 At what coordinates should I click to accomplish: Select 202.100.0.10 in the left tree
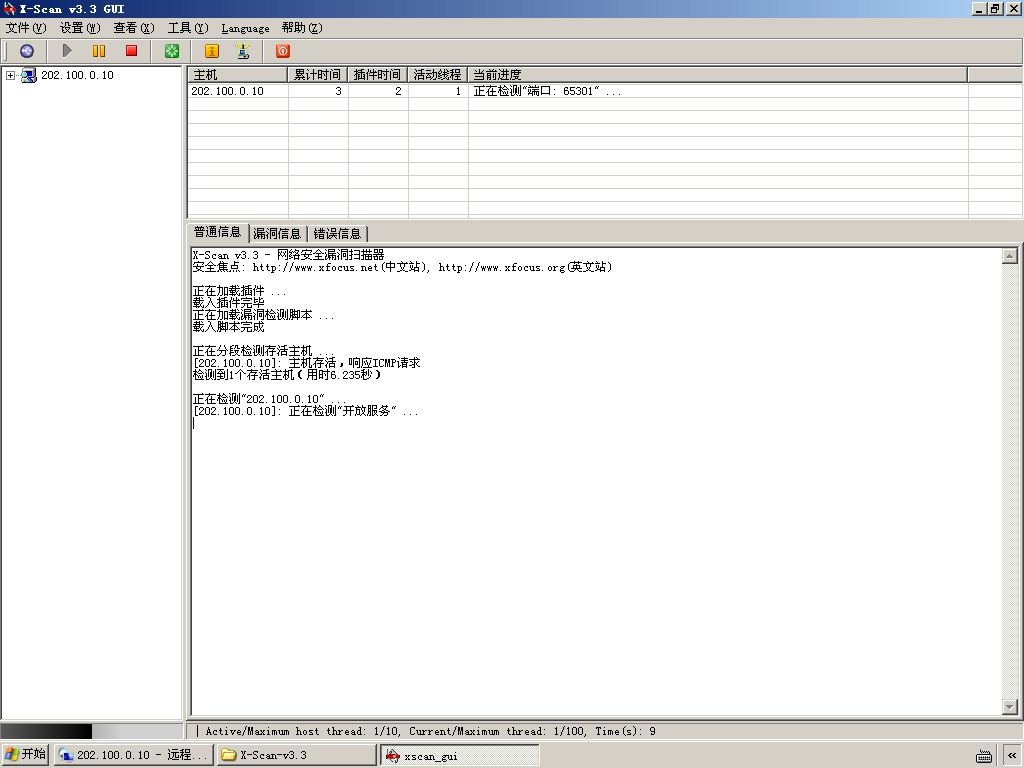[x=77, y=75]
